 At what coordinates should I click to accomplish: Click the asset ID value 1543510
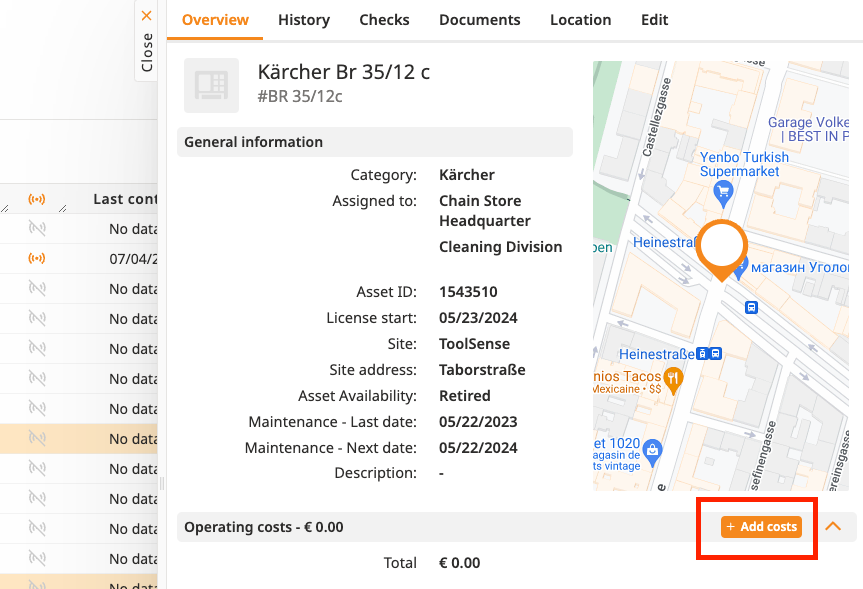click(468, 292)
